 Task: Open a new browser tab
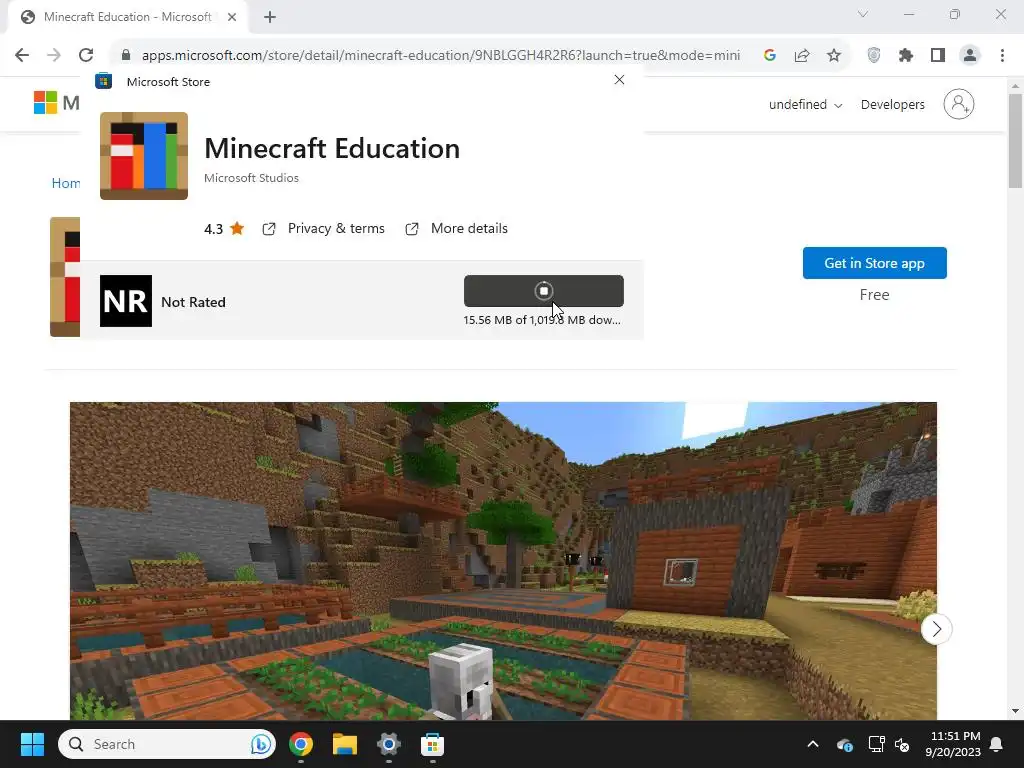[x=270, y=17]
